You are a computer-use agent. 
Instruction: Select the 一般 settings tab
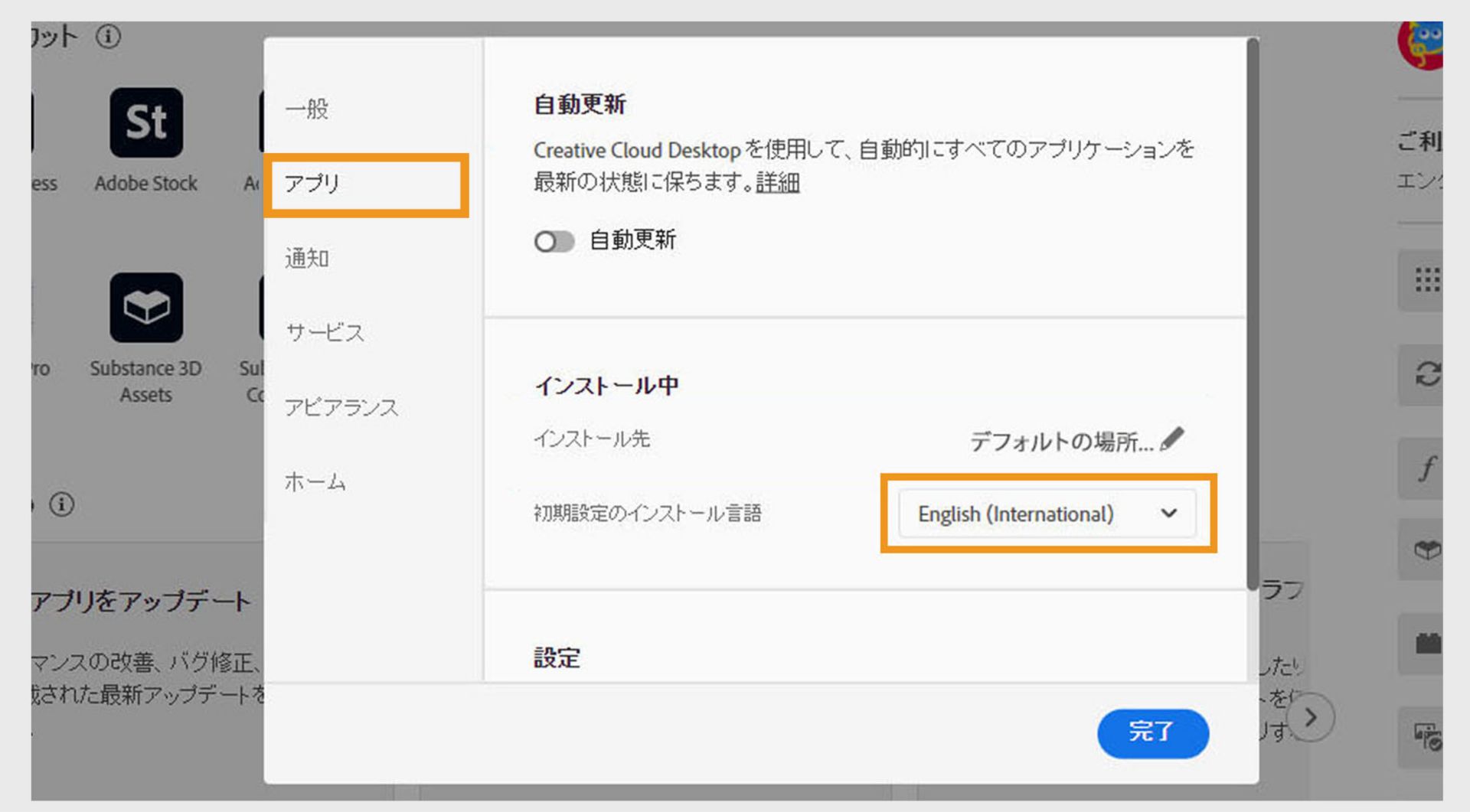307,109
